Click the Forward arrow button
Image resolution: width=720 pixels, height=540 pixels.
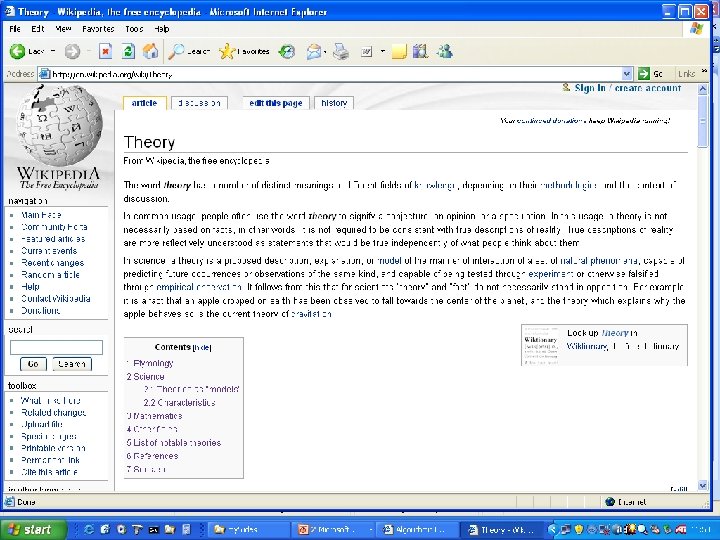coord(72,51)
